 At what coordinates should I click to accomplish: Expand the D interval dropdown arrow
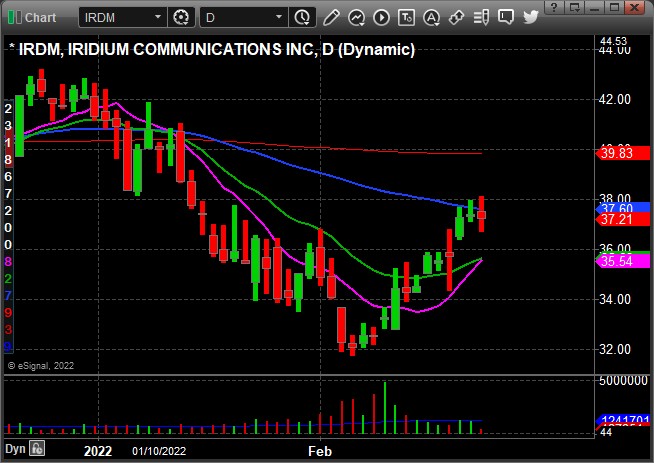tap(279, 18)
